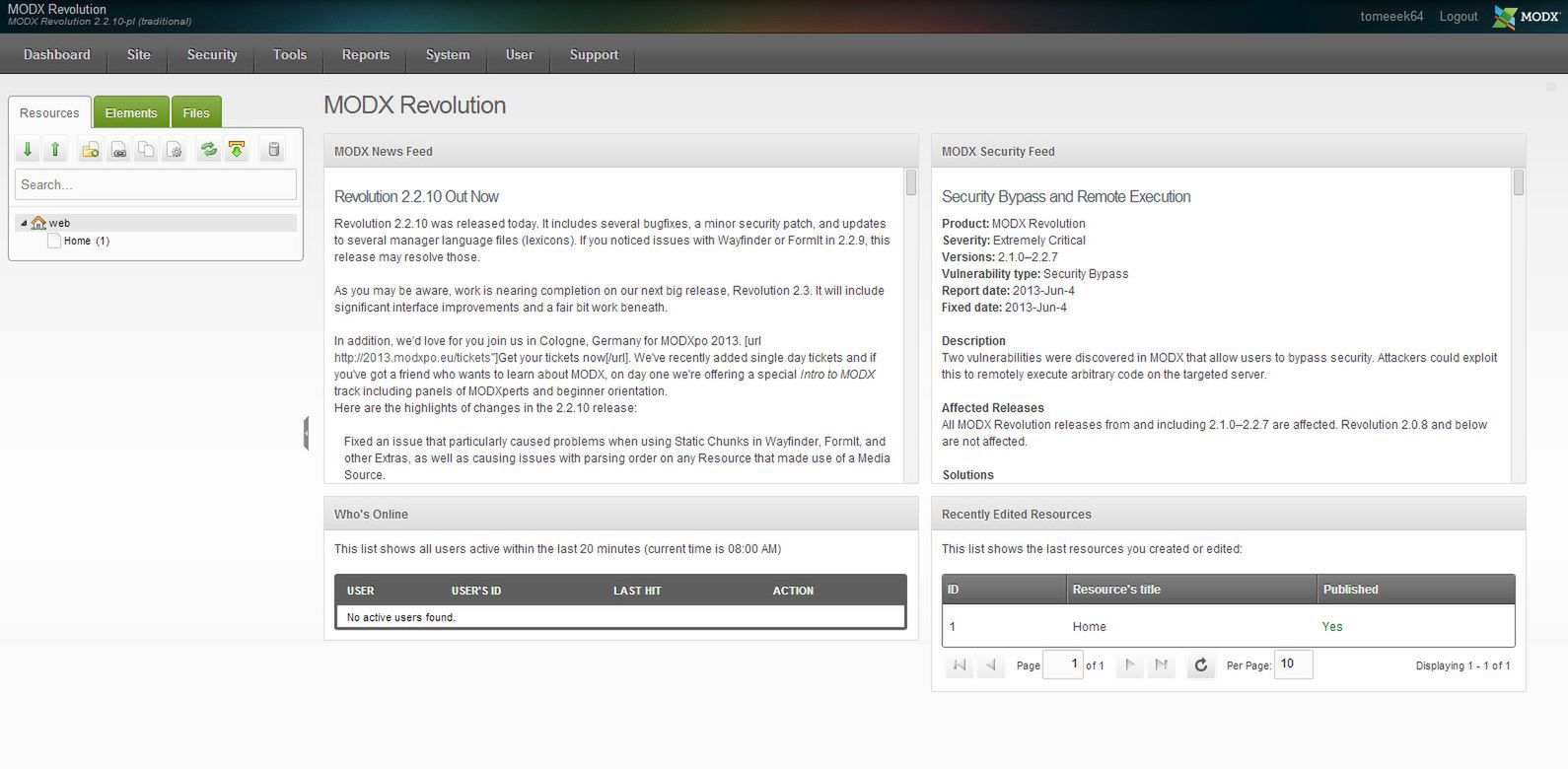Open the 'Revolution 2.2.10 Out Now' news headline
This screenshot has width=1568, height=769.
[416, 196]
